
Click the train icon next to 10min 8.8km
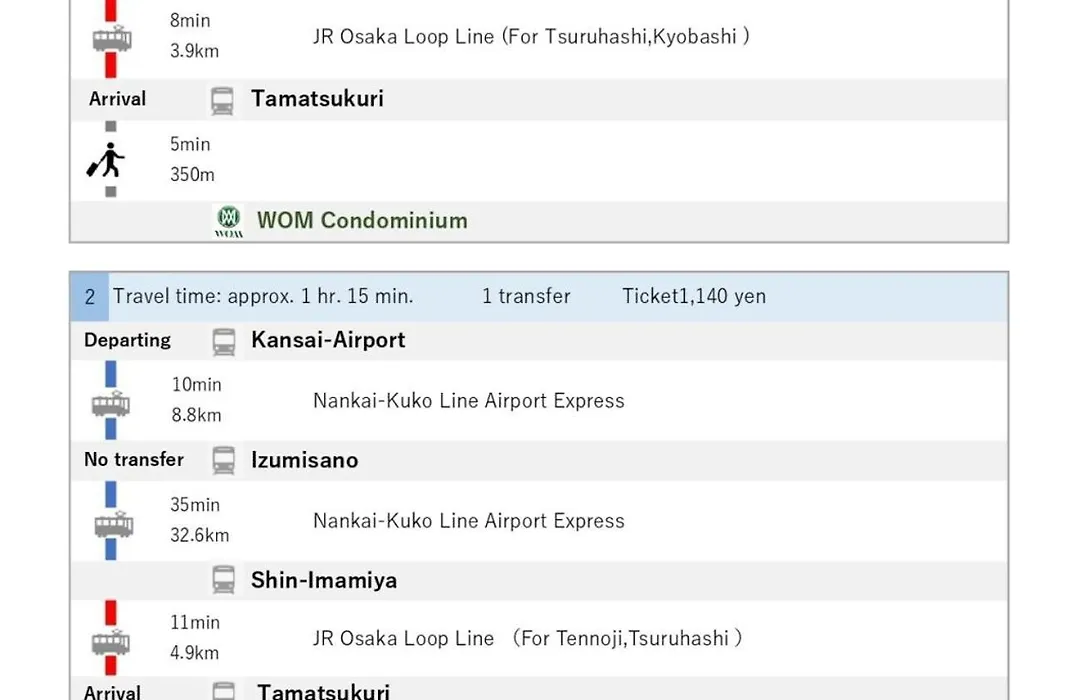coord(111,404)
